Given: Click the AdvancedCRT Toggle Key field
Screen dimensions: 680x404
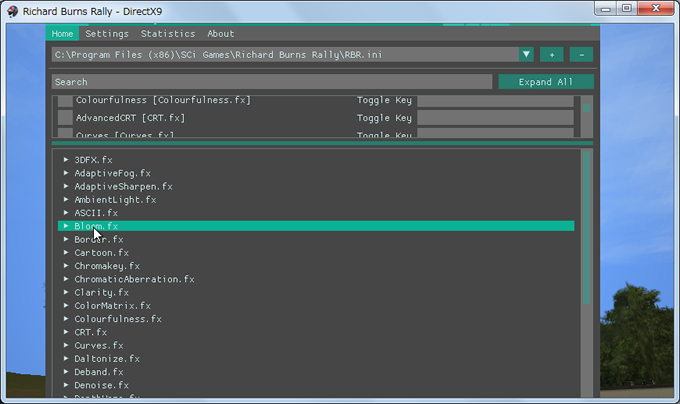Looking at the screenshot, I should coord(495,117).
